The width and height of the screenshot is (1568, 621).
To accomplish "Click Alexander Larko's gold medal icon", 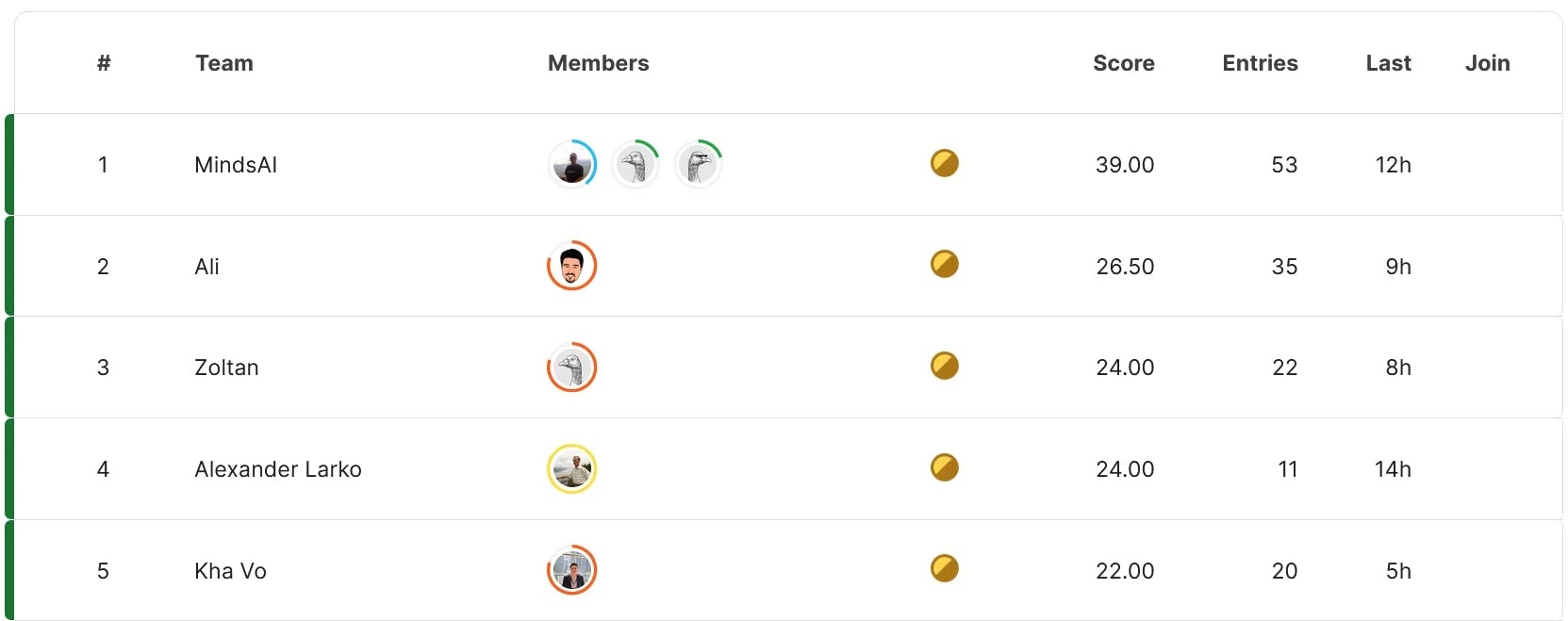I will pyautogui.click(x=944, y=467).
